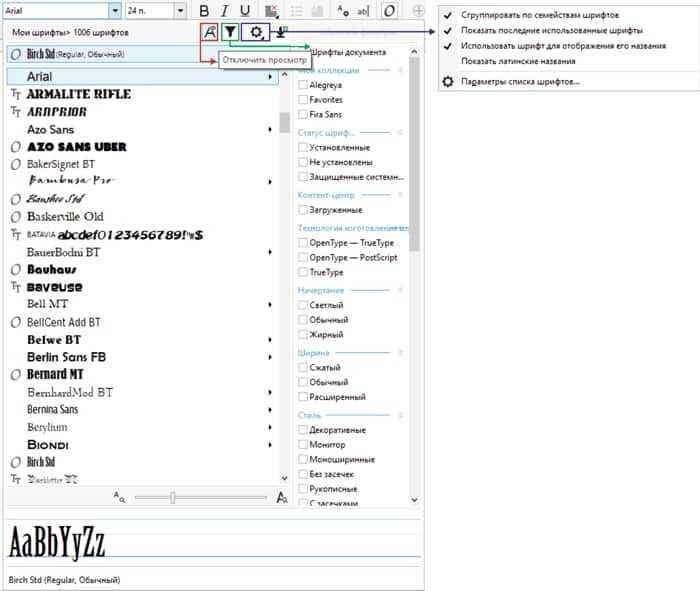700x591 pixels.
Task: Check the Расширенный width filter
Action: pos(303,396)
